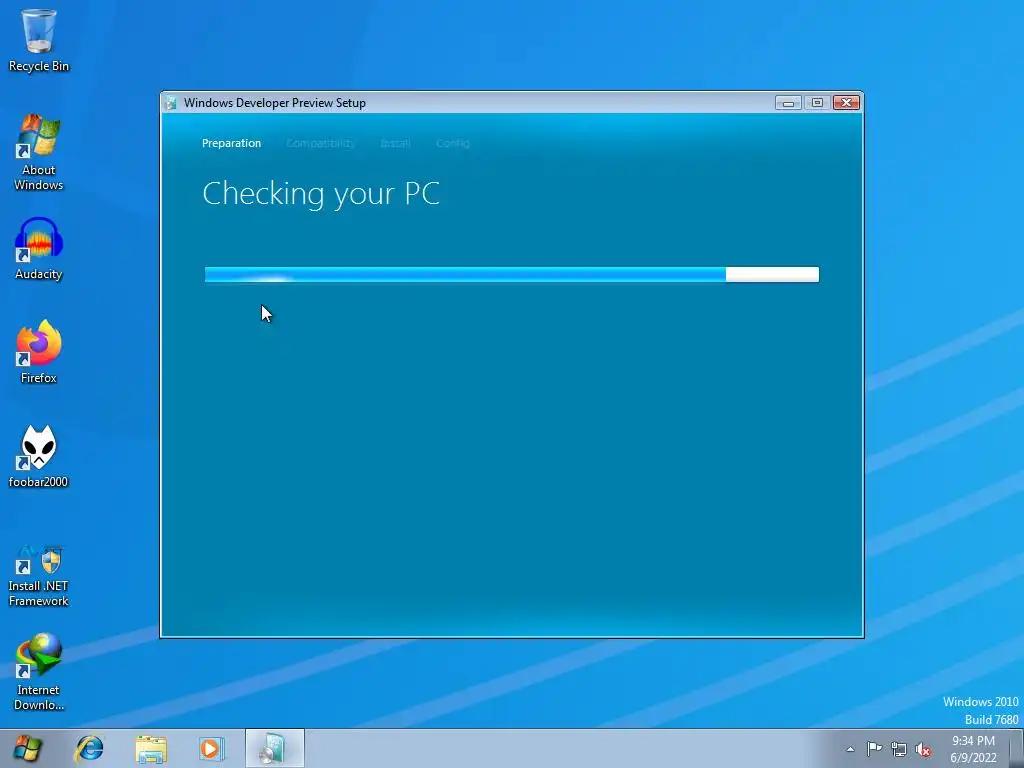Launch Internet Explorer from taskbar
1024x768 pixels.
click(89, 748)
